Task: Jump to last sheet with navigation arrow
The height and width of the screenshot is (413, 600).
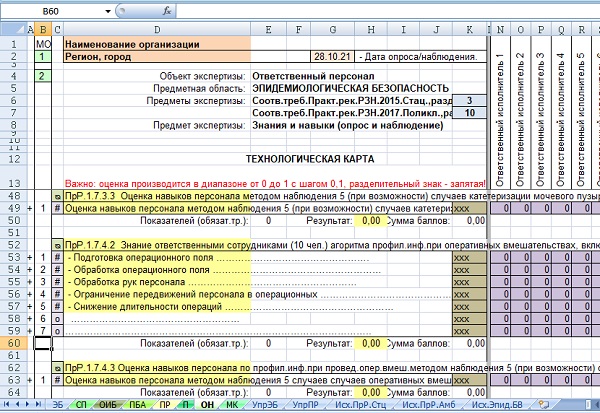Action: 38,404
